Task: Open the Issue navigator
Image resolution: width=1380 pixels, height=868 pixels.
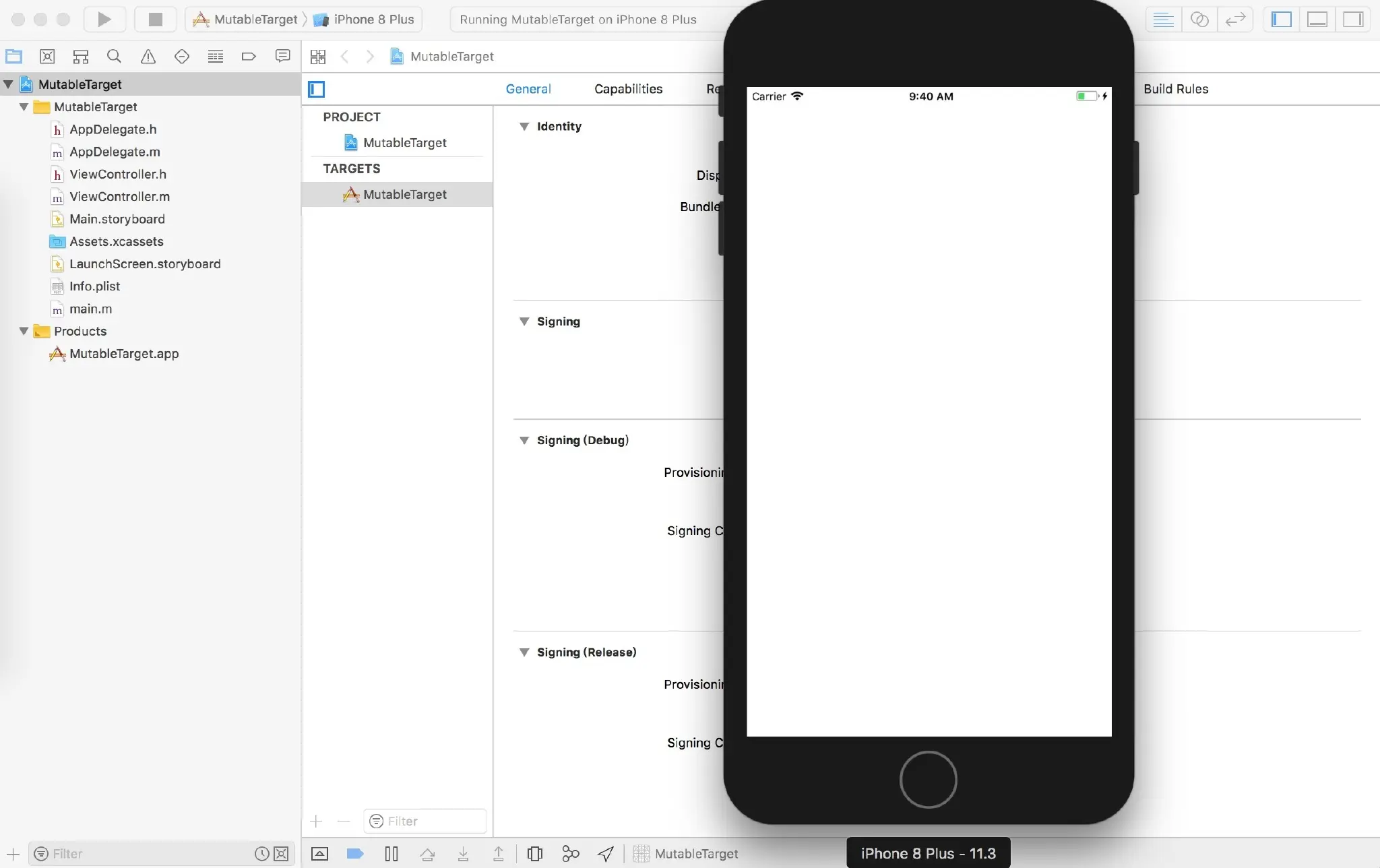Action: 148,57
